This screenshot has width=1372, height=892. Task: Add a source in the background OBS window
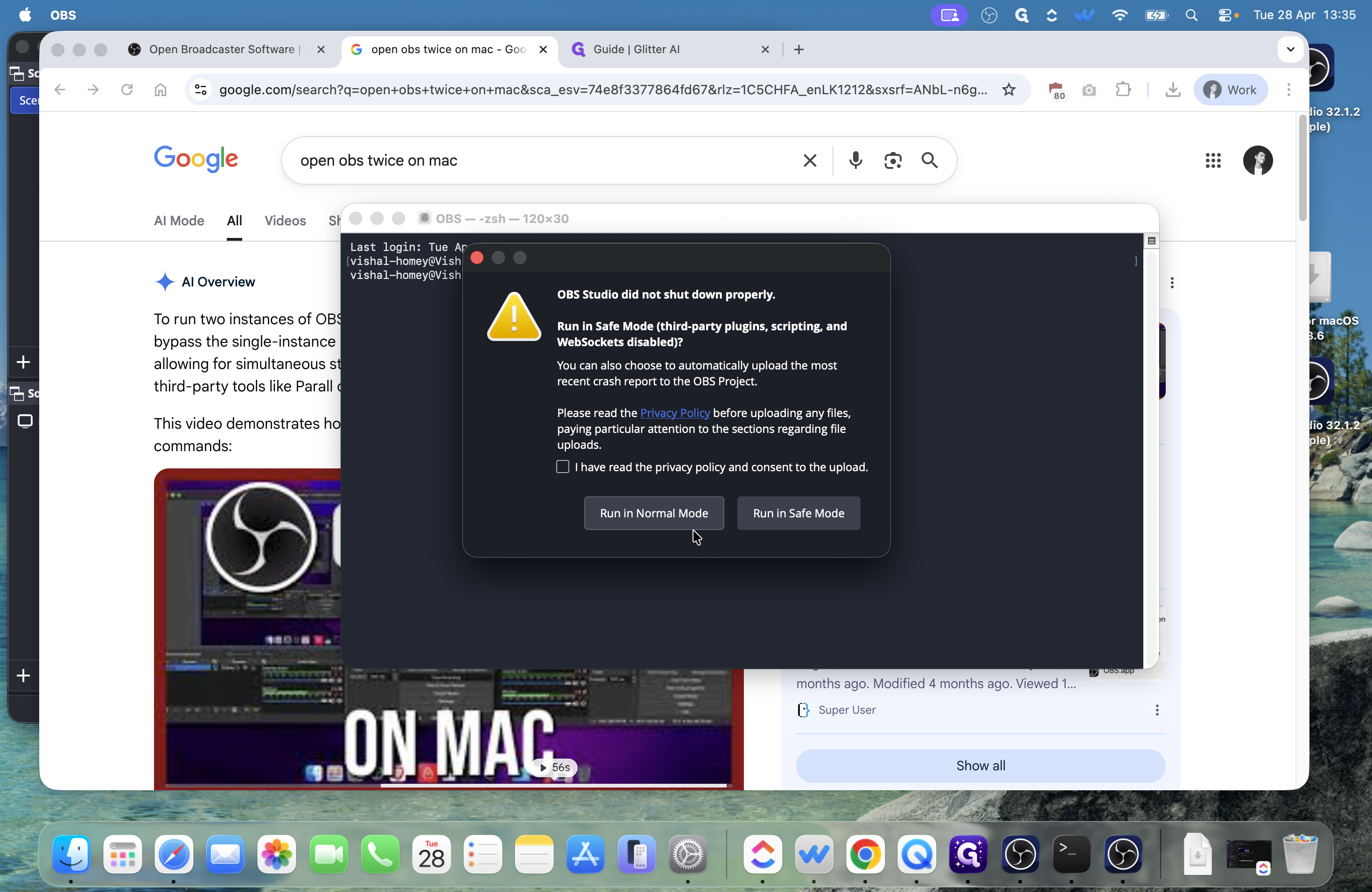(23, 676)
